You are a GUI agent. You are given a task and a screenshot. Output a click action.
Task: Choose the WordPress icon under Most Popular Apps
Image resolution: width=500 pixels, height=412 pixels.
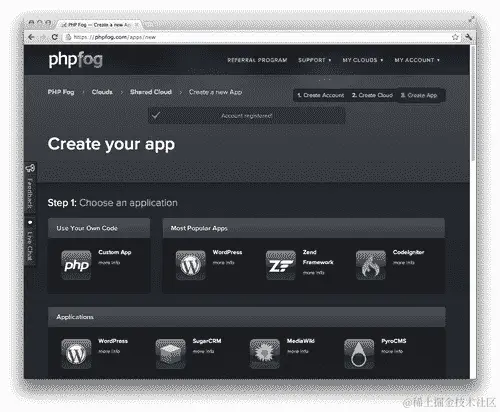pyautogui.click(x=190, y=265)
